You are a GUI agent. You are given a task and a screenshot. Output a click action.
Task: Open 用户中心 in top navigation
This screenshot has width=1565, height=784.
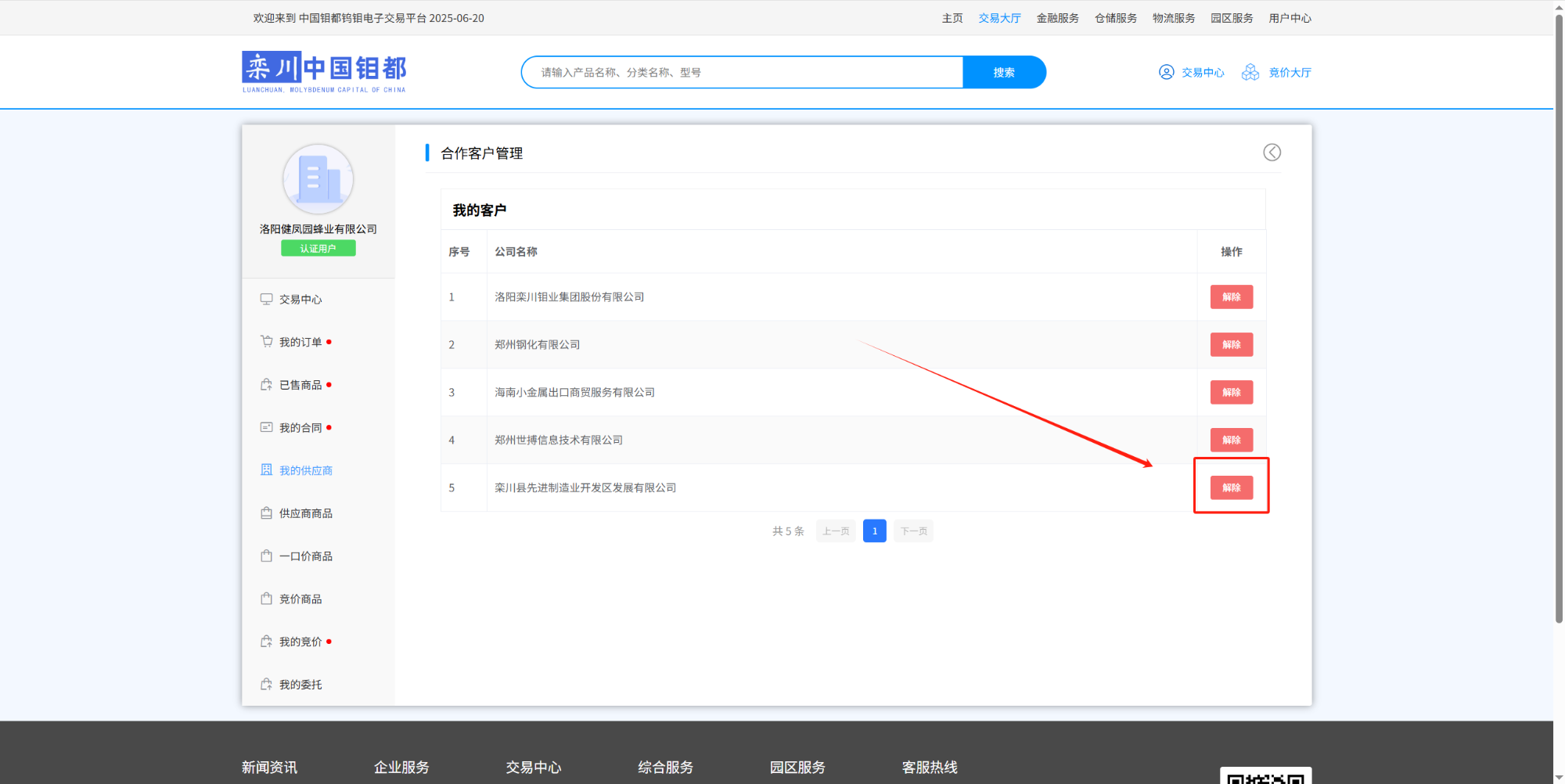point(1290,18)
